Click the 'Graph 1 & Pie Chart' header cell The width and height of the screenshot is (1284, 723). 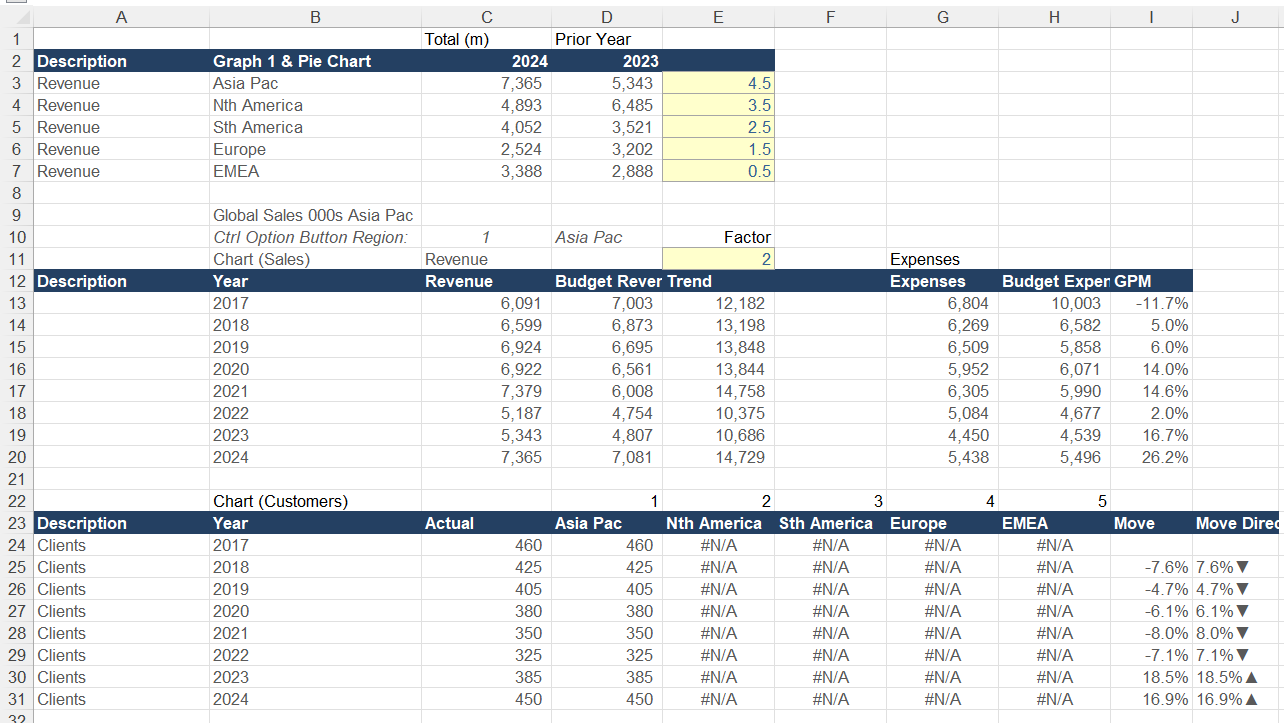tap(315, 61)
